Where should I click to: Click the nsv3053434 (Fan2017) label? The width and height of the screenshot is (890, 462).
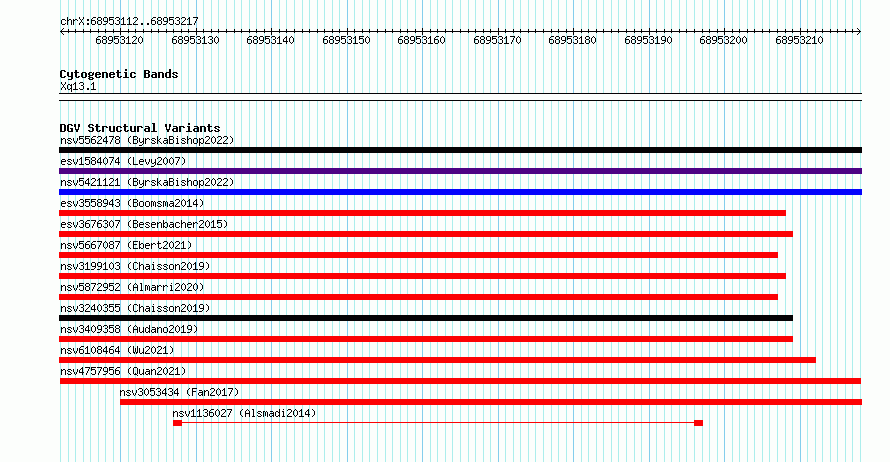179,392
